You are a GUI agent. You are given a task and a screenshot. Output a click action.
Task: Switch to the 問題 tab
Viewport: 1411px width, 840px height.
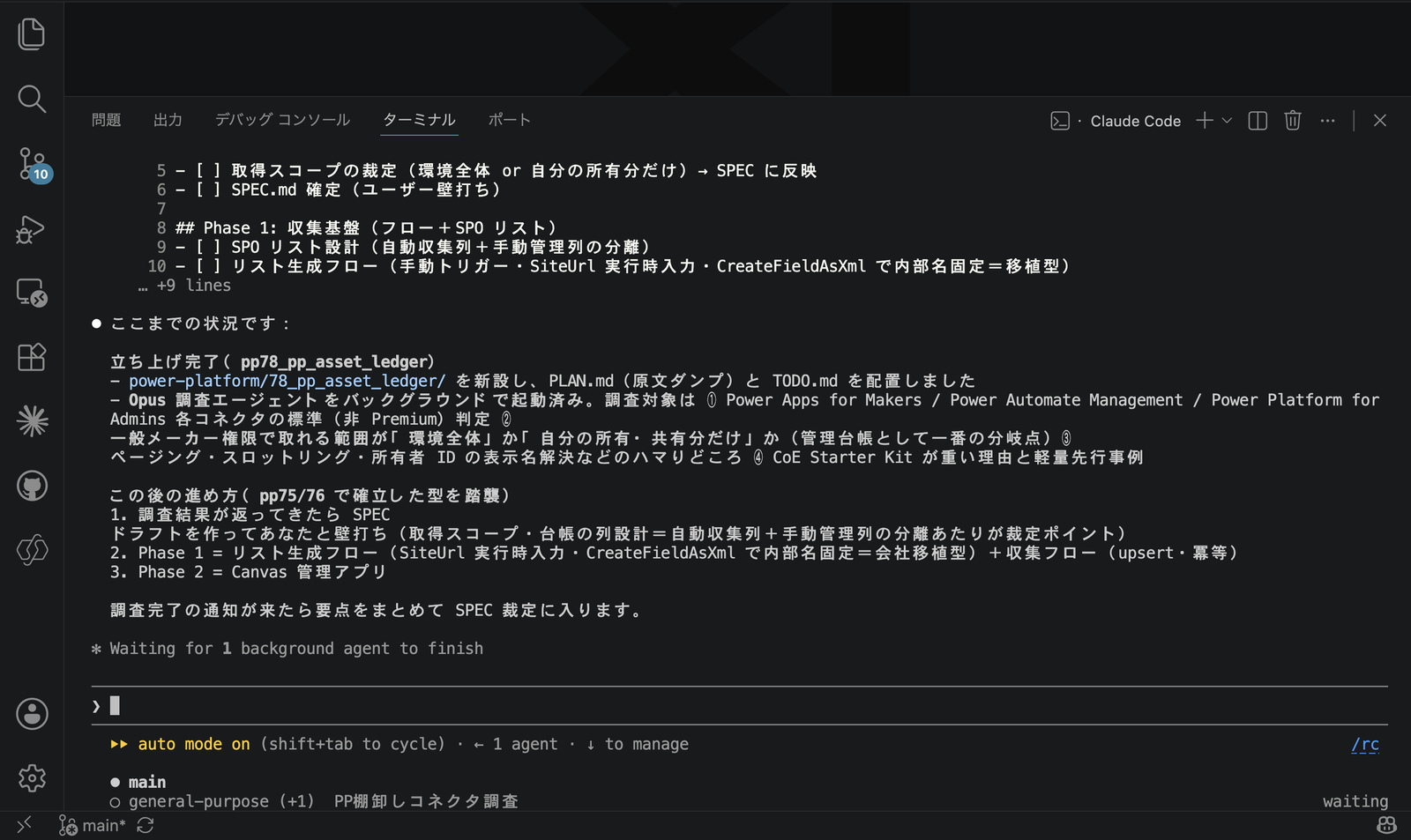(x=107, y=120)
